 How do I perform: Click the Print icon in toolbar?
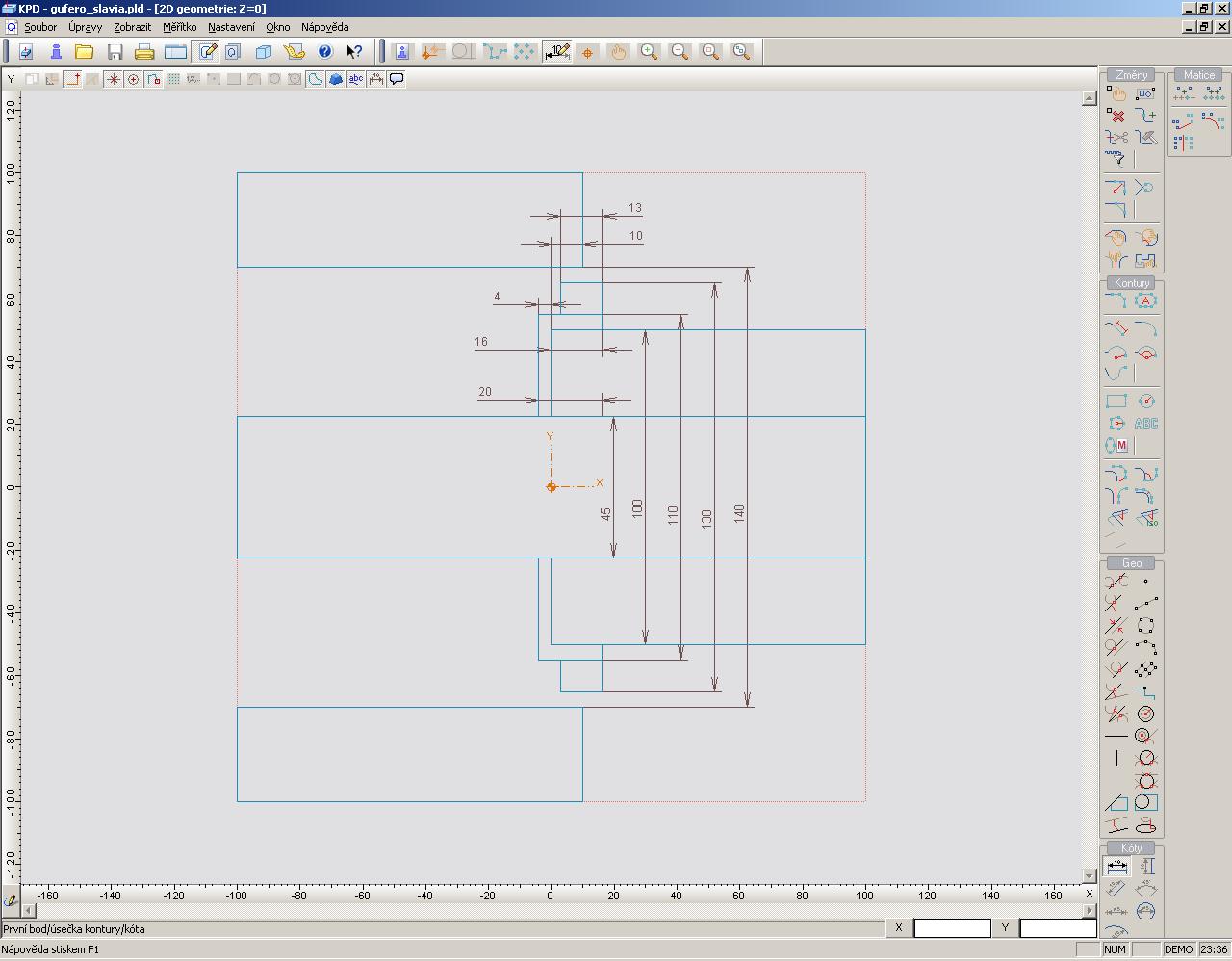[144, 52]
